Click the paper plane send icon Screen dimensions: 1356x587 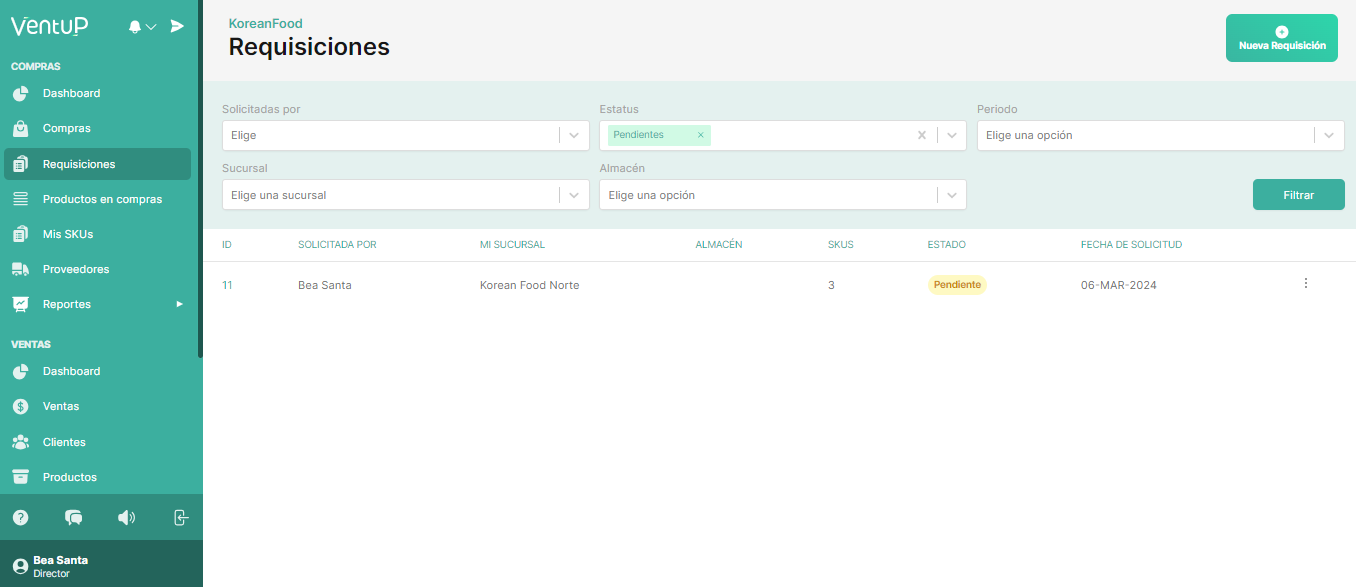(177, 26)
